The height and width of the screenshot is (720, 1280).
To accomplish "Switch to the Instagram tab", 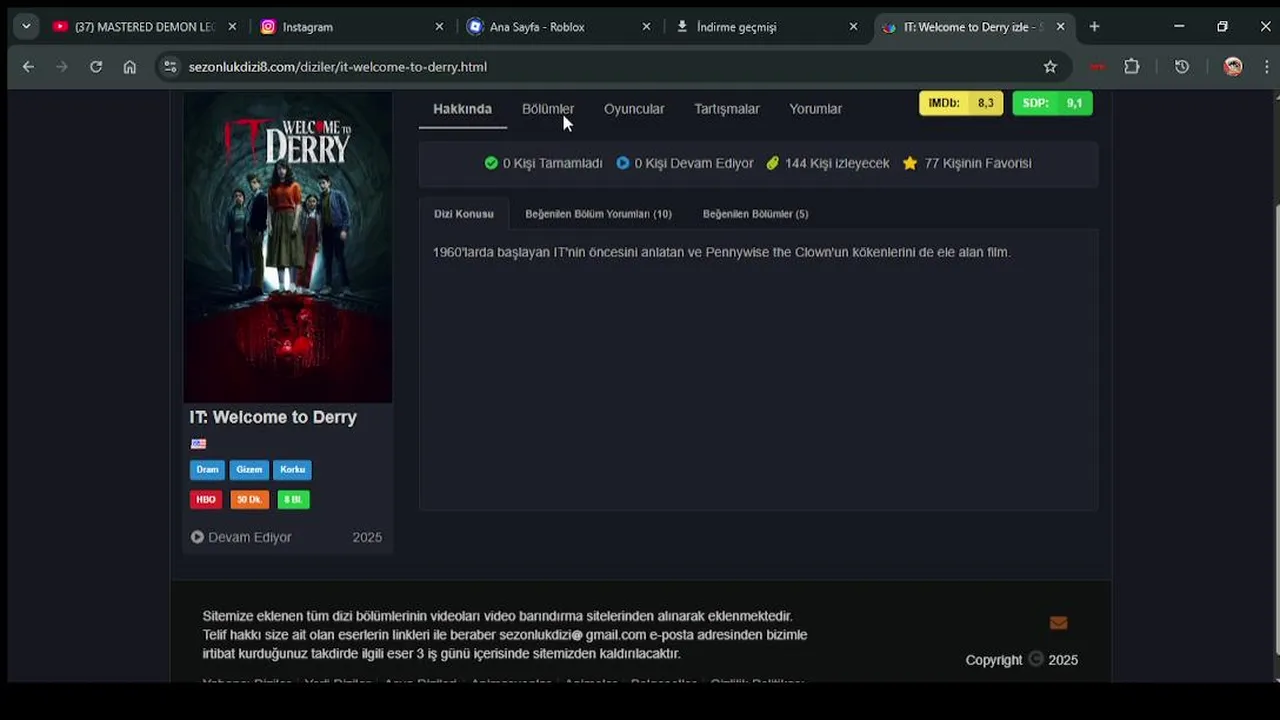I will [349, 27].
